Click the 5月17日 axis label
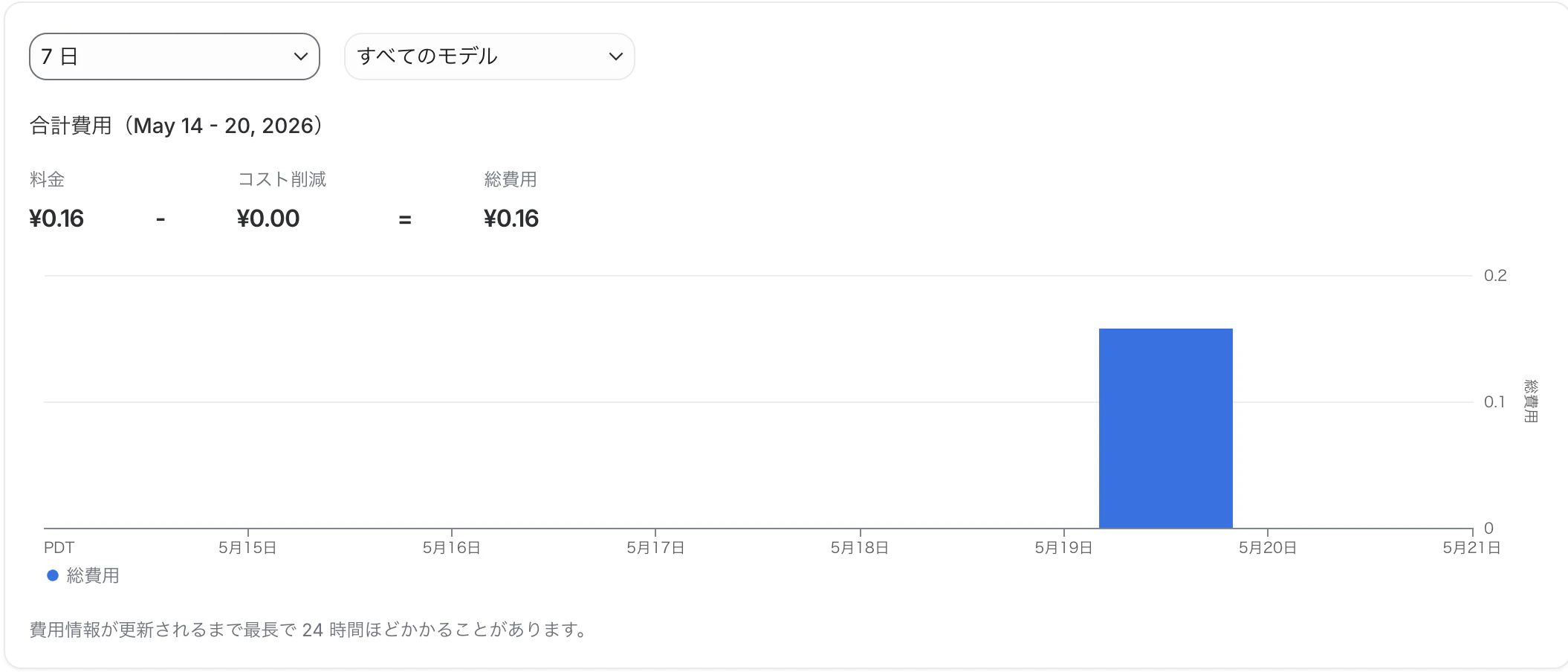The width and height of the screenshot is (1568, 672). tap(655, 548)
